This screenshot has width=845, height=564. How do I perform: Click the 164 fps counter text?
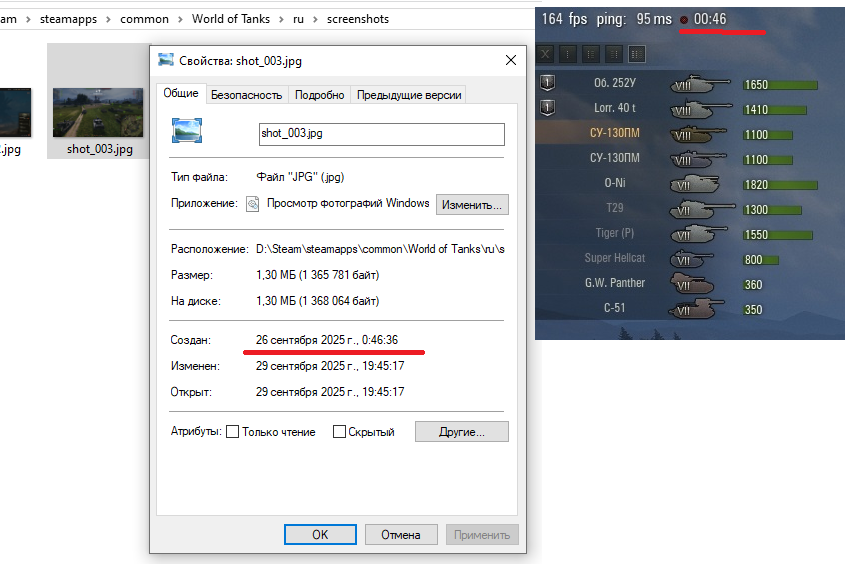point(564,19)
